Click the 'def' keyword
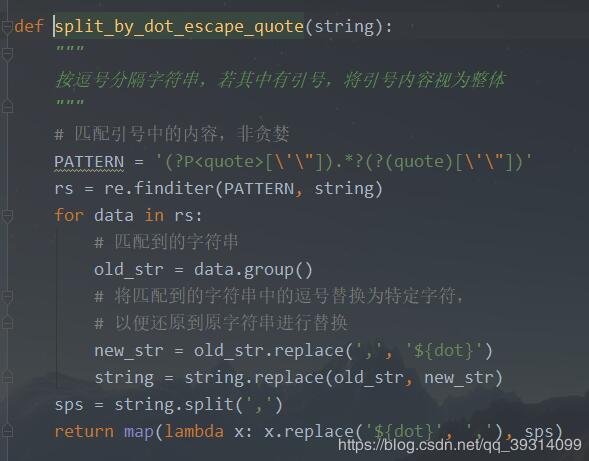Viewport: 589px width, 461px height. coord(29,26)
